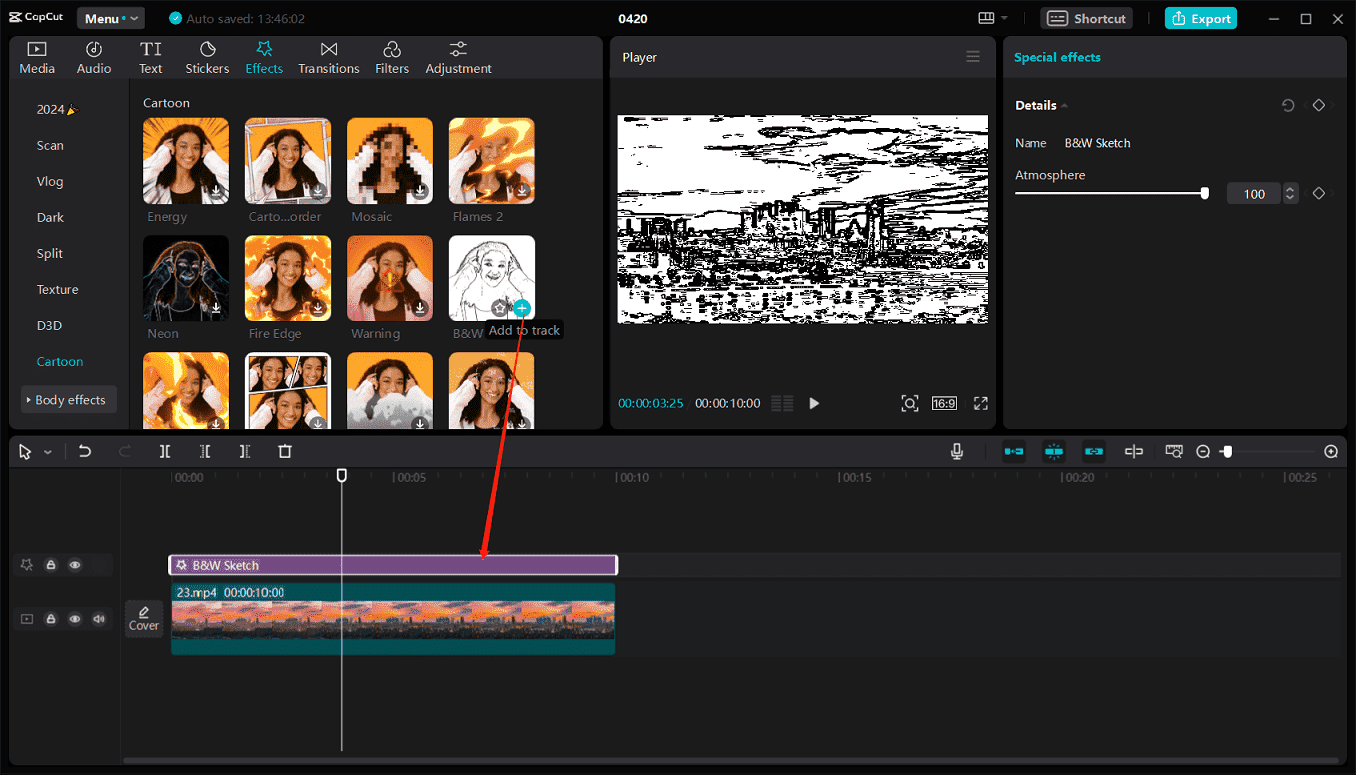Delete the selected clip with trash icon
1356x775 pixels.
pos(285,452)
